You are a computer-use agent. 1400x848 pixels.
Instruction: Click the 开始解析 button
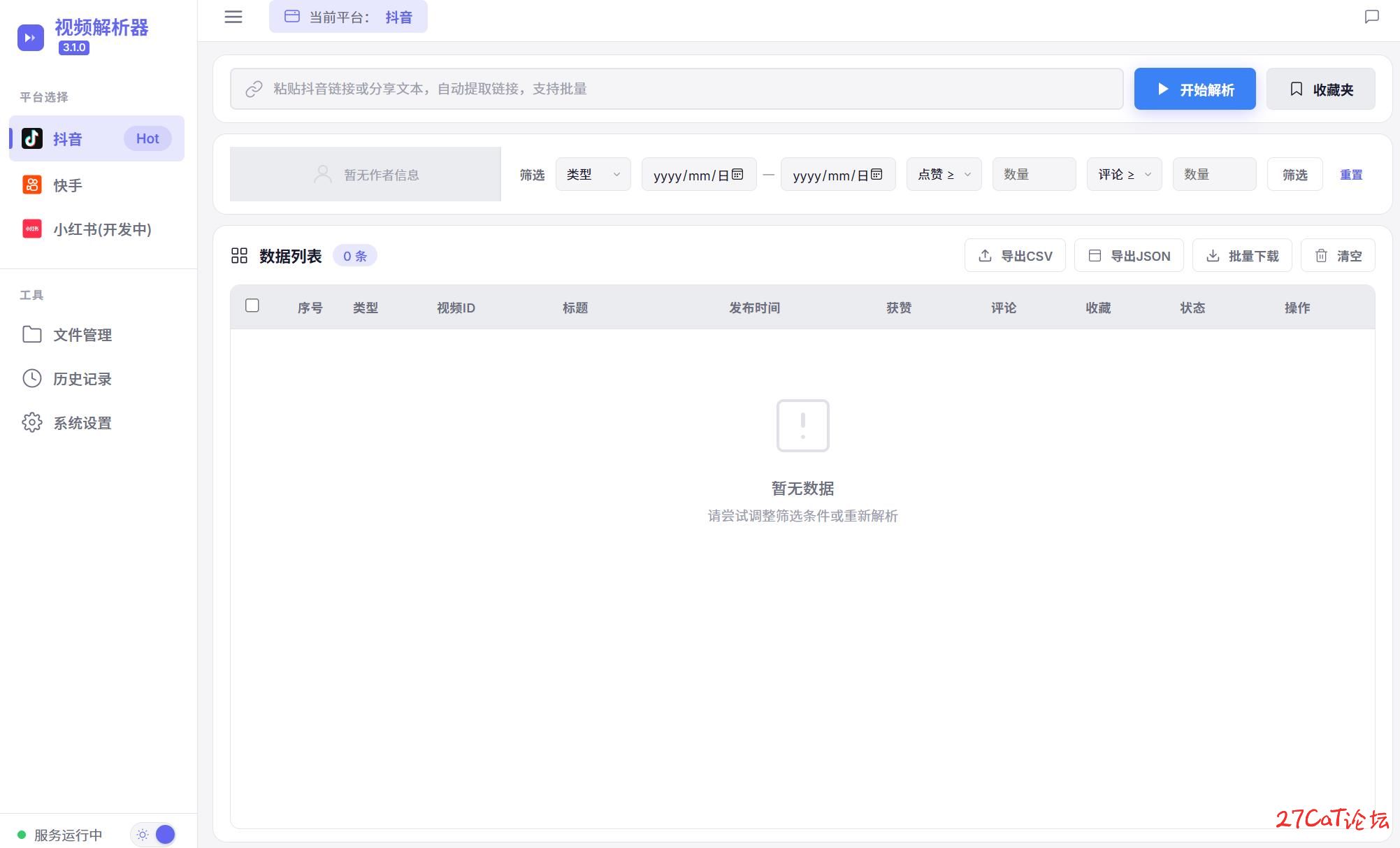point(1195,89)
